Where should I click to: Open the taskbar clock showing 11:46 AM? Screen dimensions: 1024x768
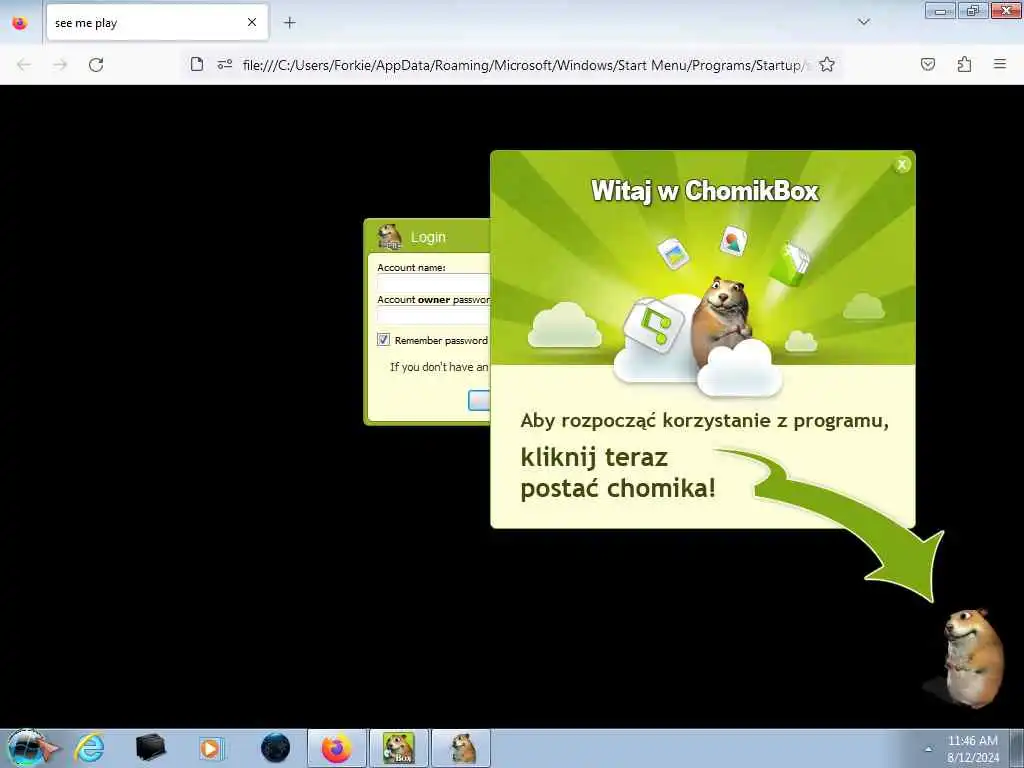pos(973,749)
